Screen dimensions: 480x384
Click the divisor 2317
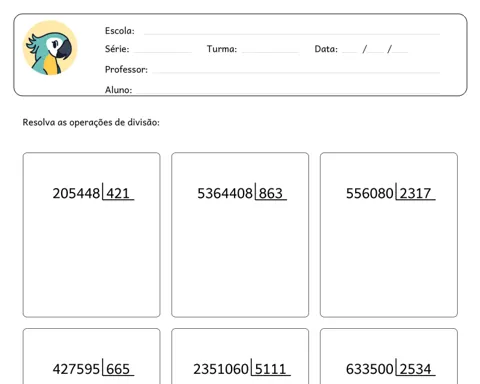(415, 193)
